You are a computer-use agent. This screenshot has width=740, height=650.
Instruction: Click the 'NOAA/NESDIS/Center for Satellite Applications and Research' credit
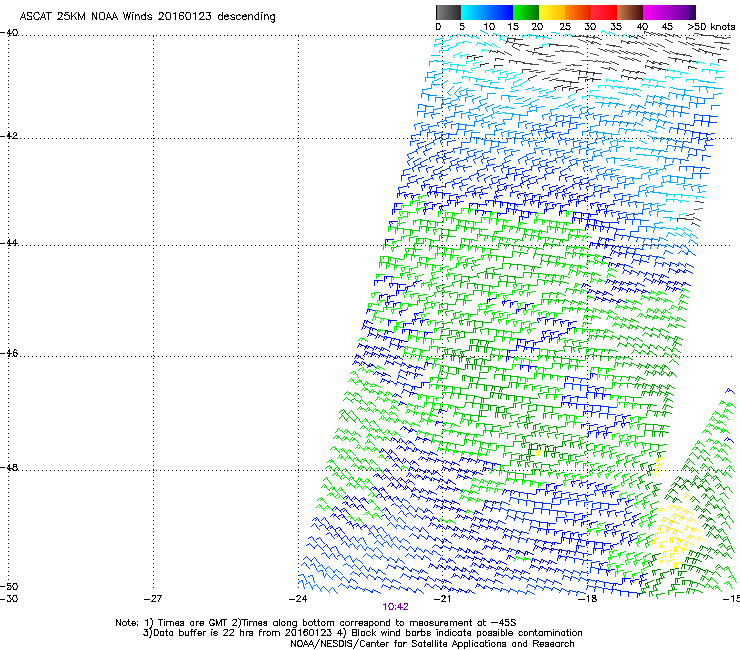(432, 644)
